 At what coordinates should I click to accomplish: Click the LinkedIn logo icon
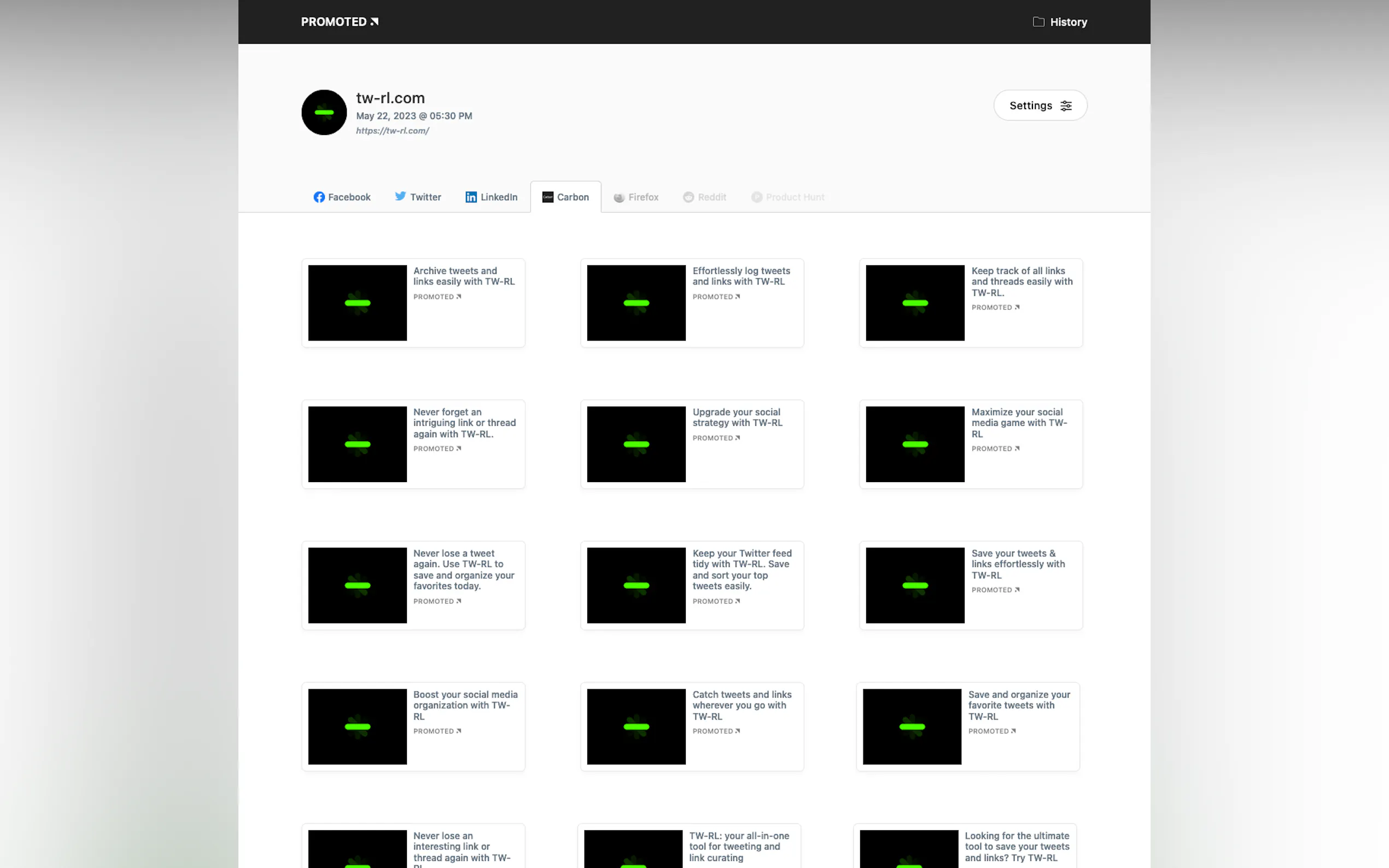471,197
